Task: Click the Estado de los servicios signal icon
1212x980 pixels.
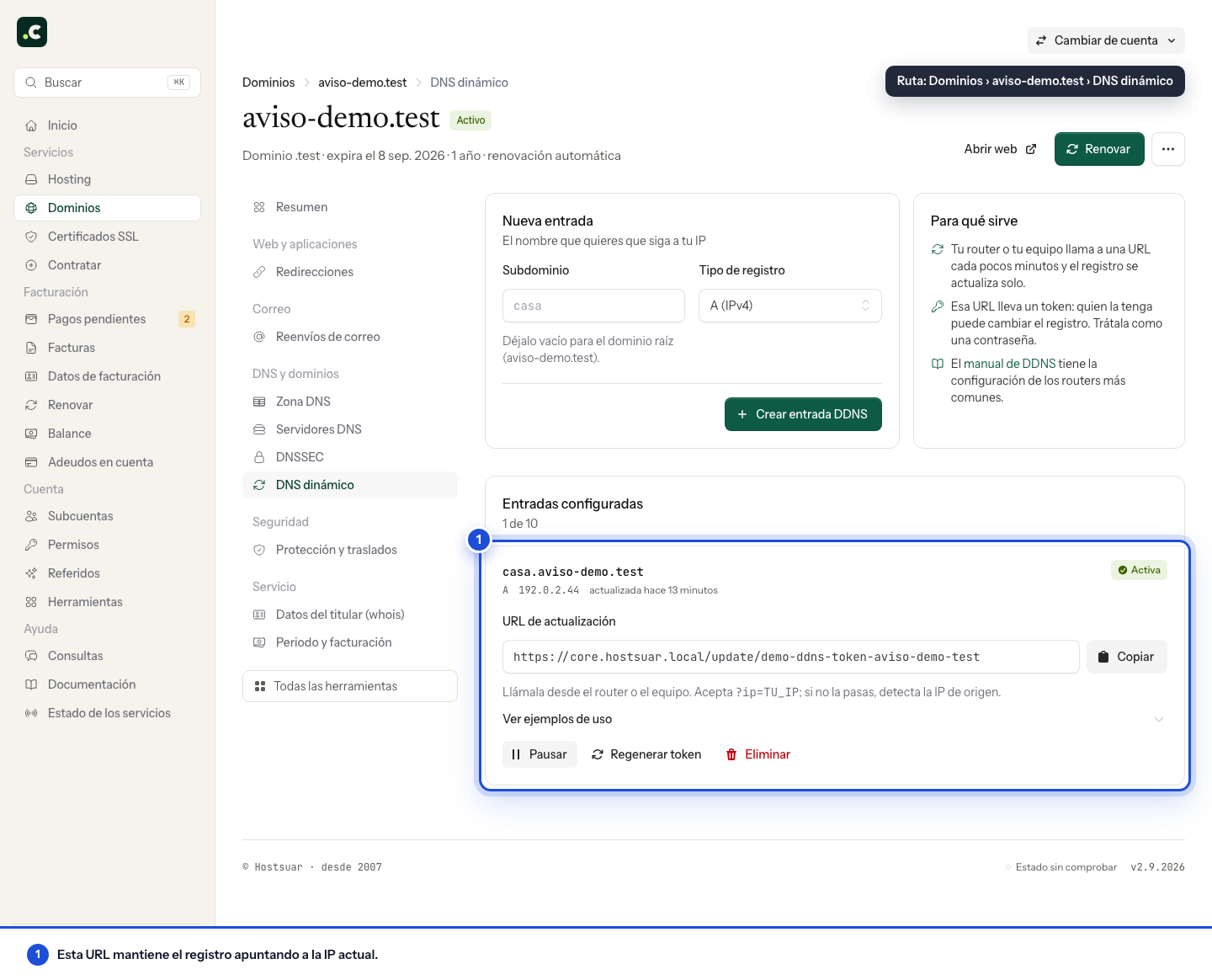Action: pyautogui.click(x=31, y=713)
